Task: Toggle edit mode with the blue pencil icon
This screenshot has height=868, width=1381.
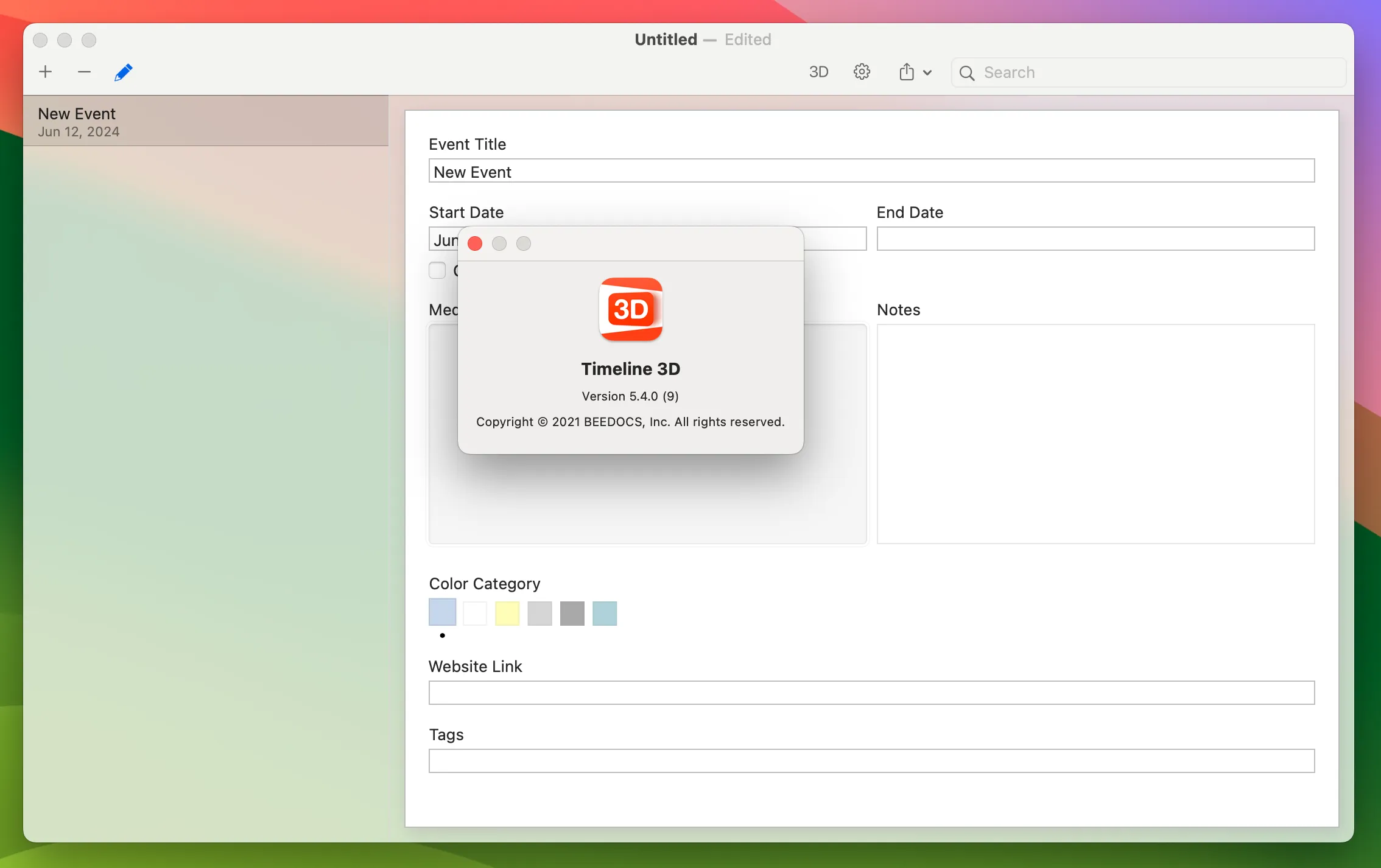Action: 123,72
